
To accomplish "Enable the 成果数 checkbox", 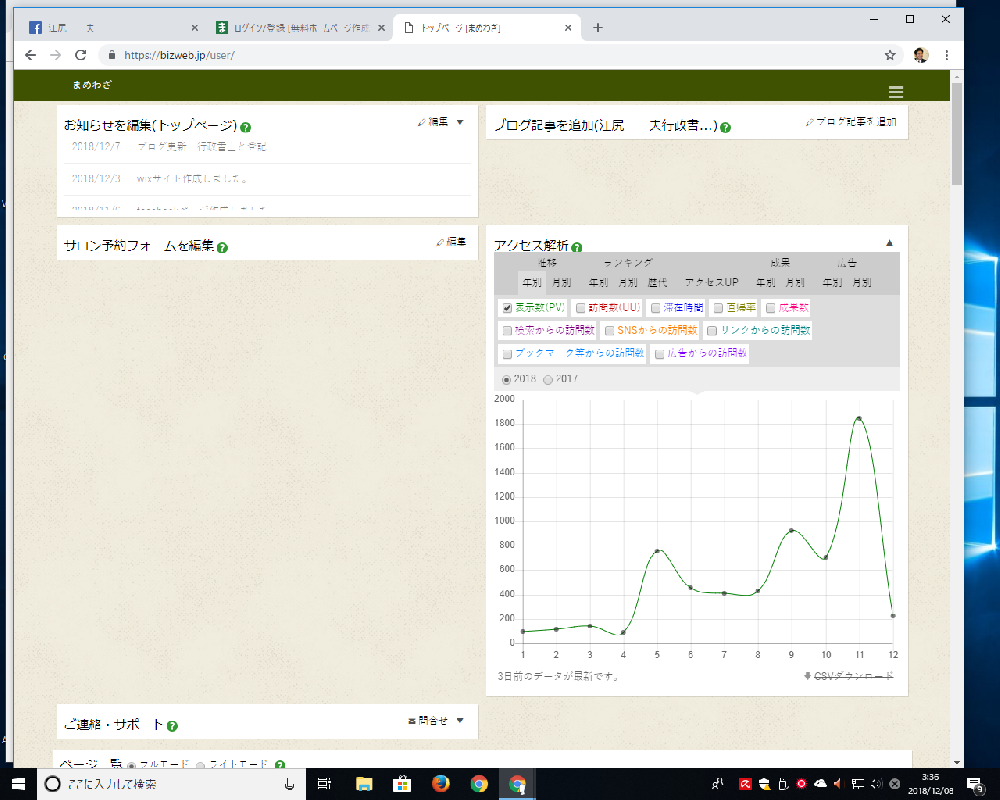I will click(770, 308).
